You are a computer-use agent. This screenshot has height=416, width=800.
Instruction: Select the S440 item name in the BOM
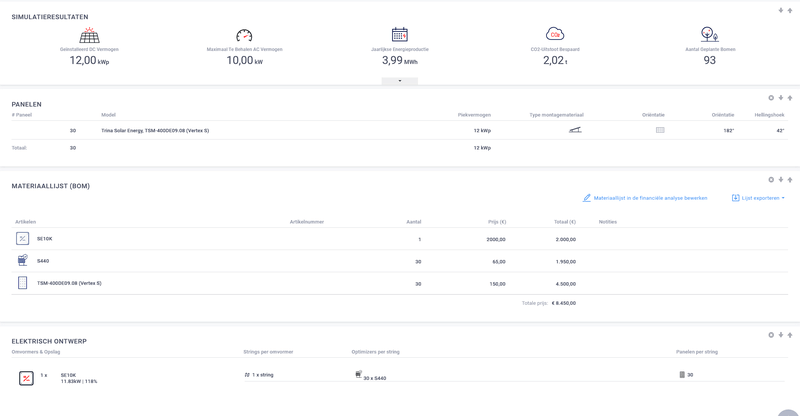(x=43, y=261)
